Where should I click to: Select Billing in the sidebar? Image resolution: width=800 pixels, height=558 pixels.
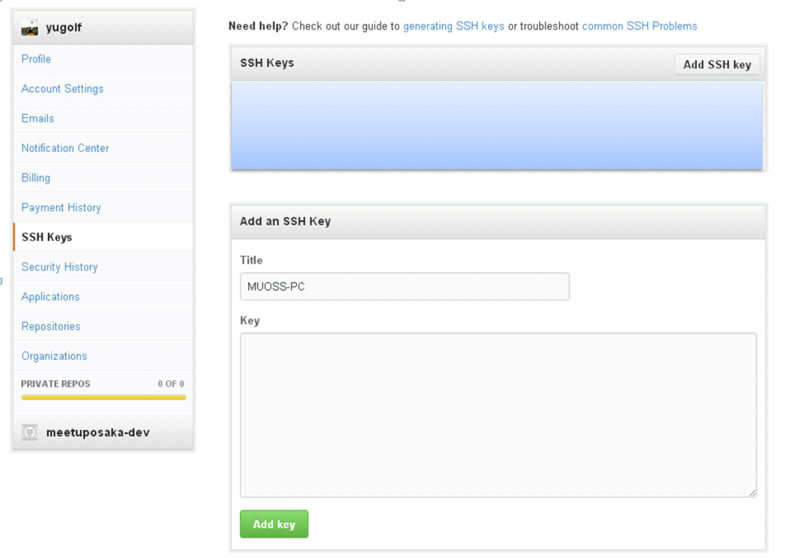point(36,178)
